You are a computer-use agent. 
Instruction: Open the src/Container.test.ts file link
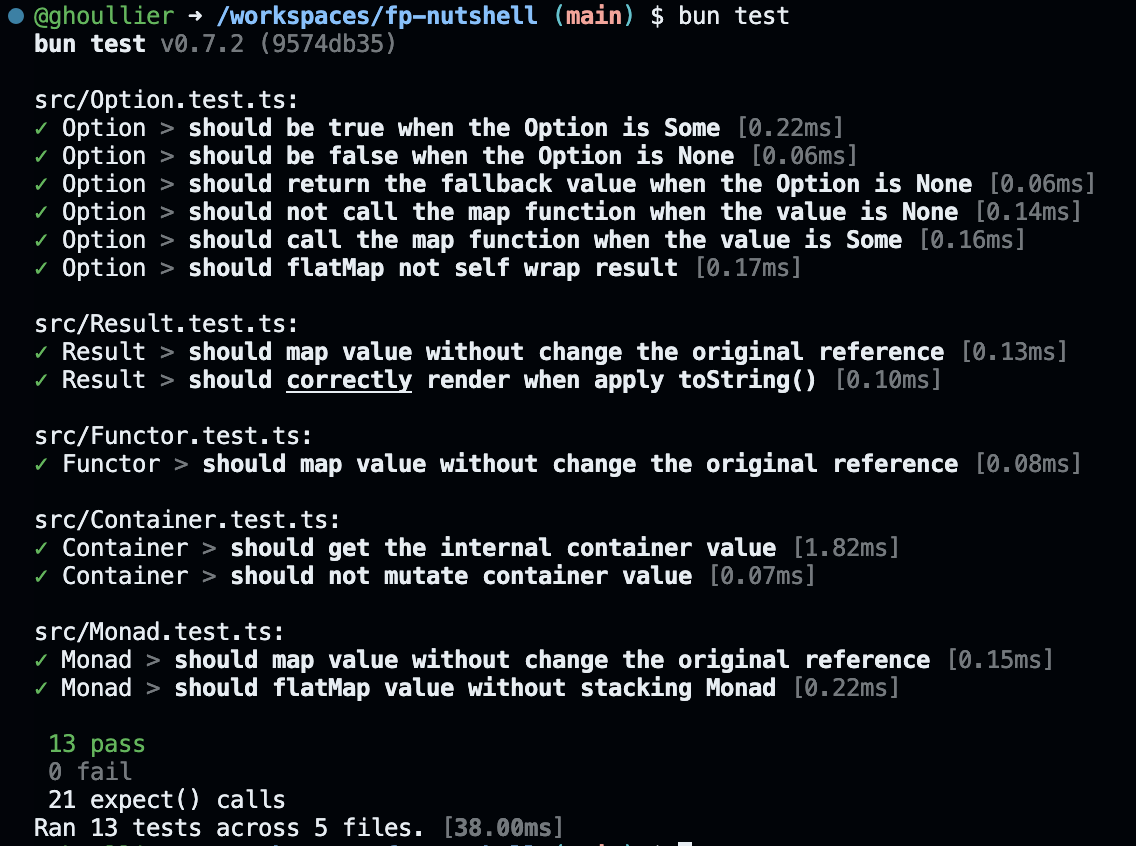click(186, 520)
